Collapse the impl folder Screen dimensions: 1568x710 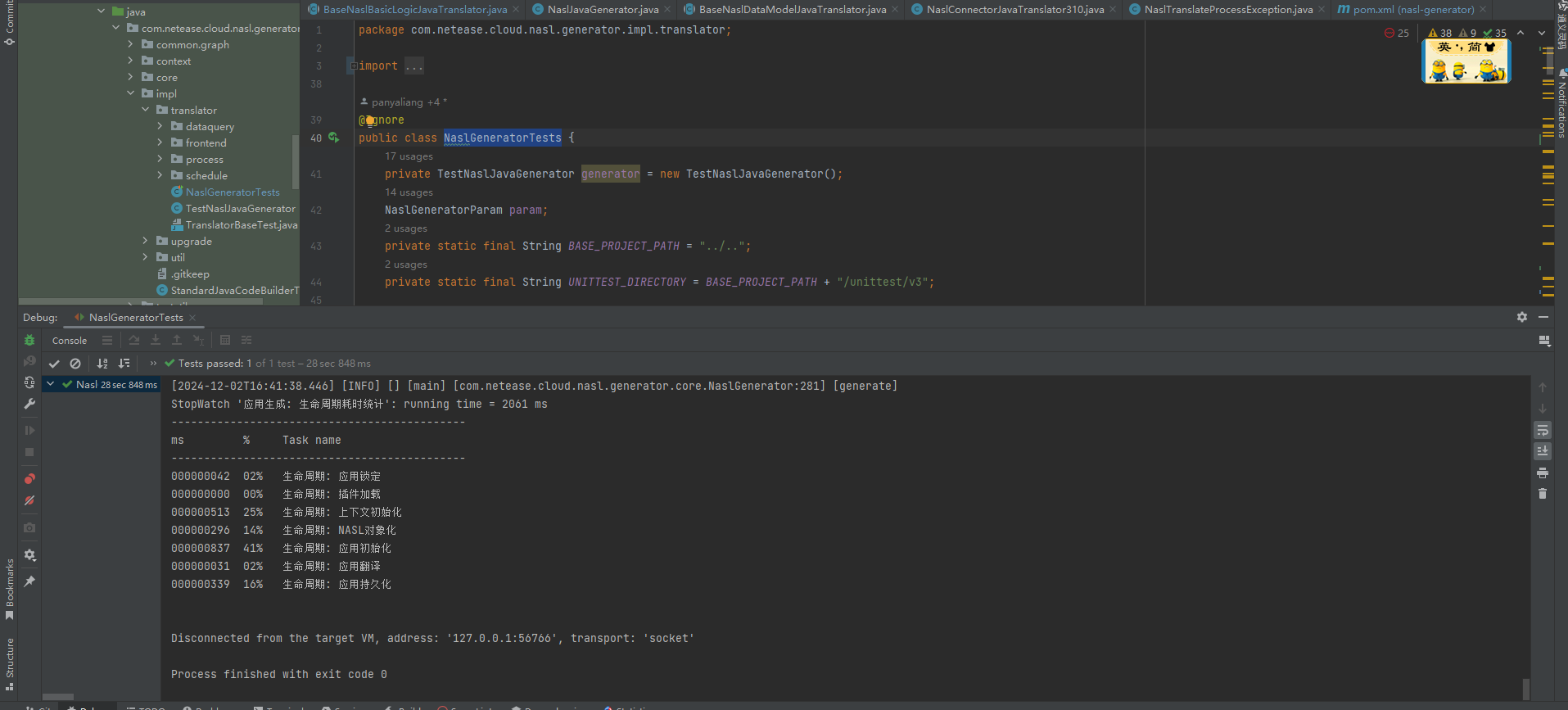(130, 93)
